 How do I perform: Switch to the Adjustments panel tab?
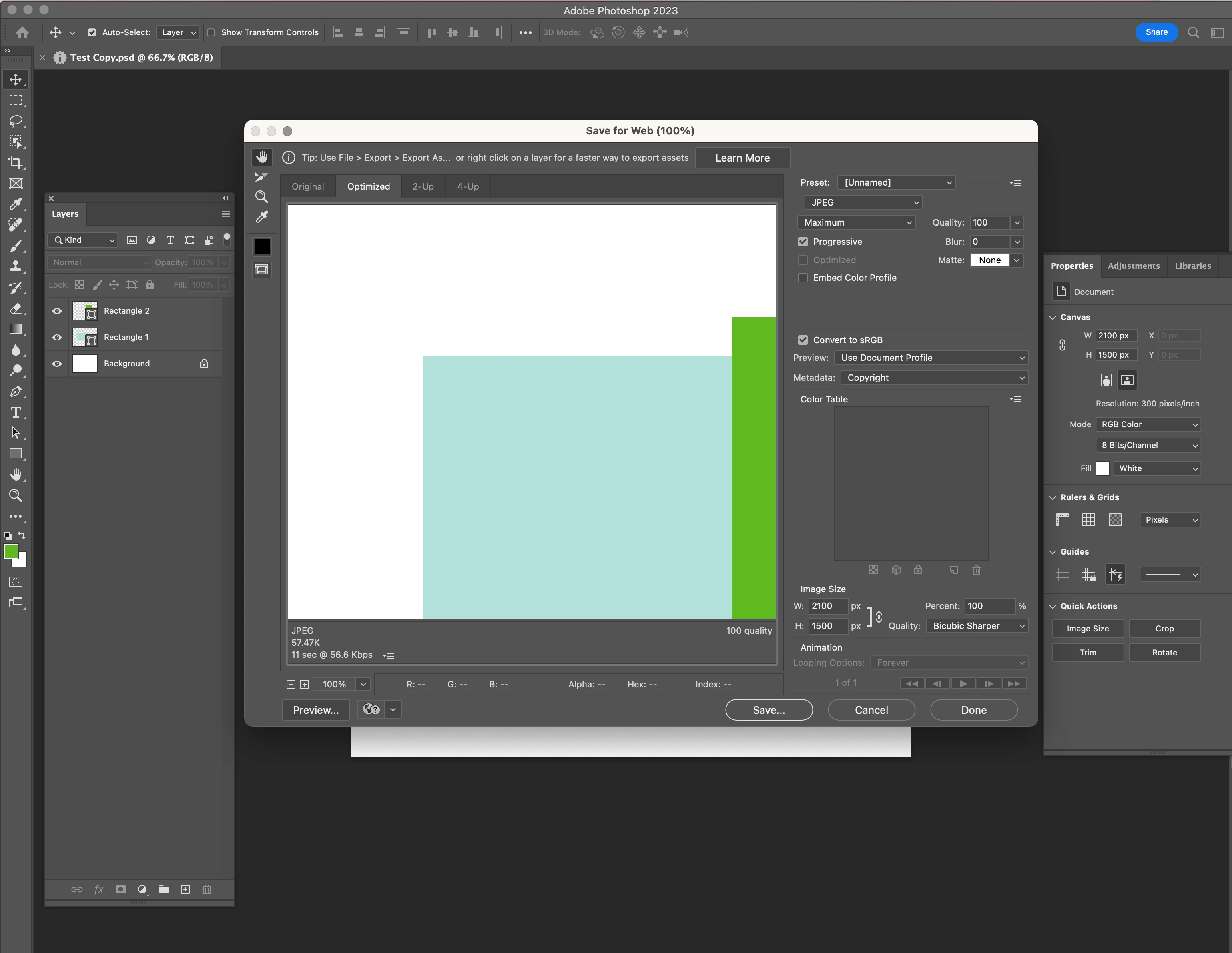coord(1133,266)
